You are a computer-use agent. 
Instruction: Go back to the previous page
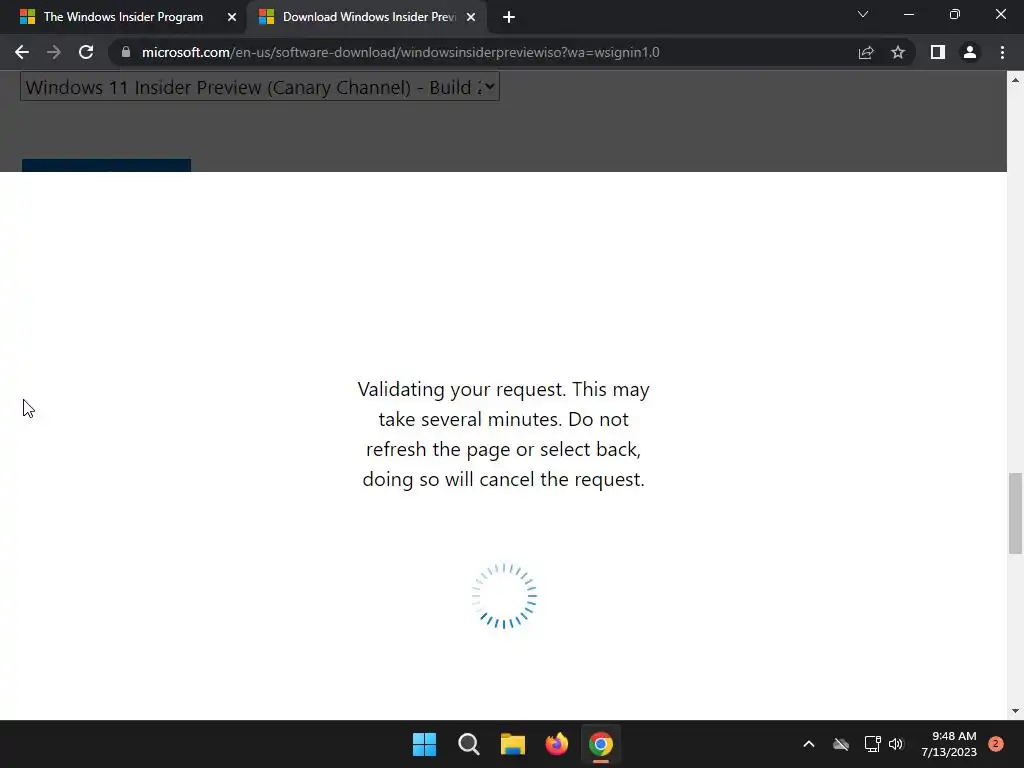(x=22, y=52)
